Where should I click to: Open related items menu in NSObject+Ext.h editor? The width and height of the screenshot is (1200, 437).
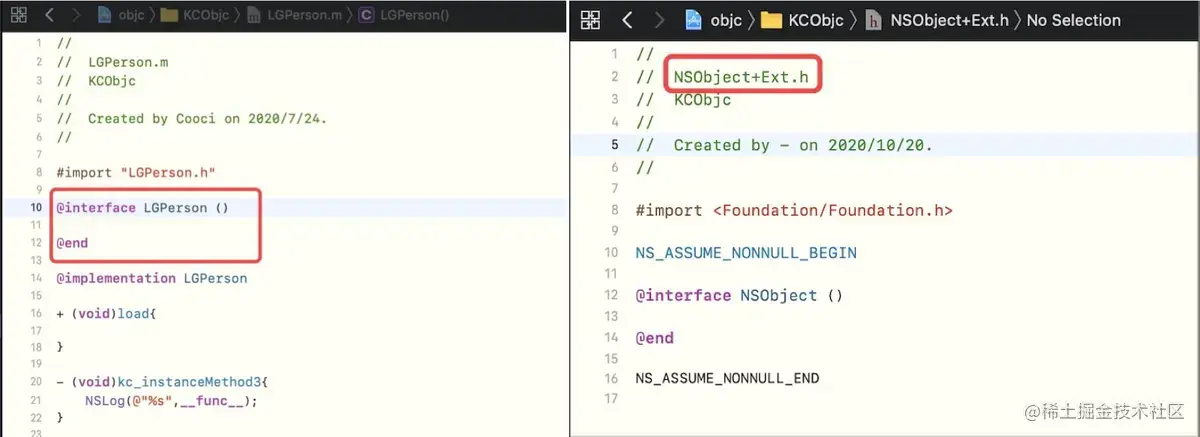coord(591,20)
